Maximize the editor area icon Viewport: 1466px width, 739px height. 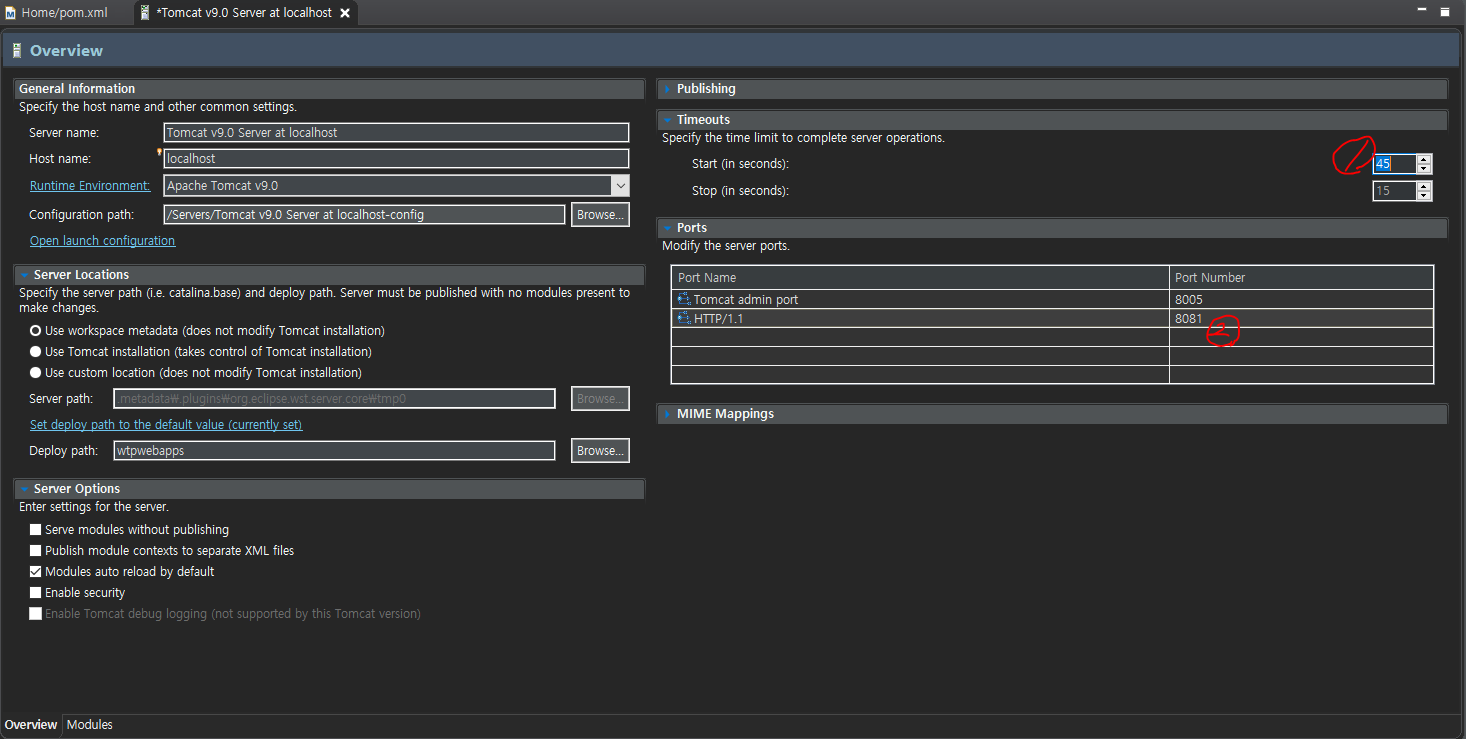pyautogui.click(x=1445, y=12)
